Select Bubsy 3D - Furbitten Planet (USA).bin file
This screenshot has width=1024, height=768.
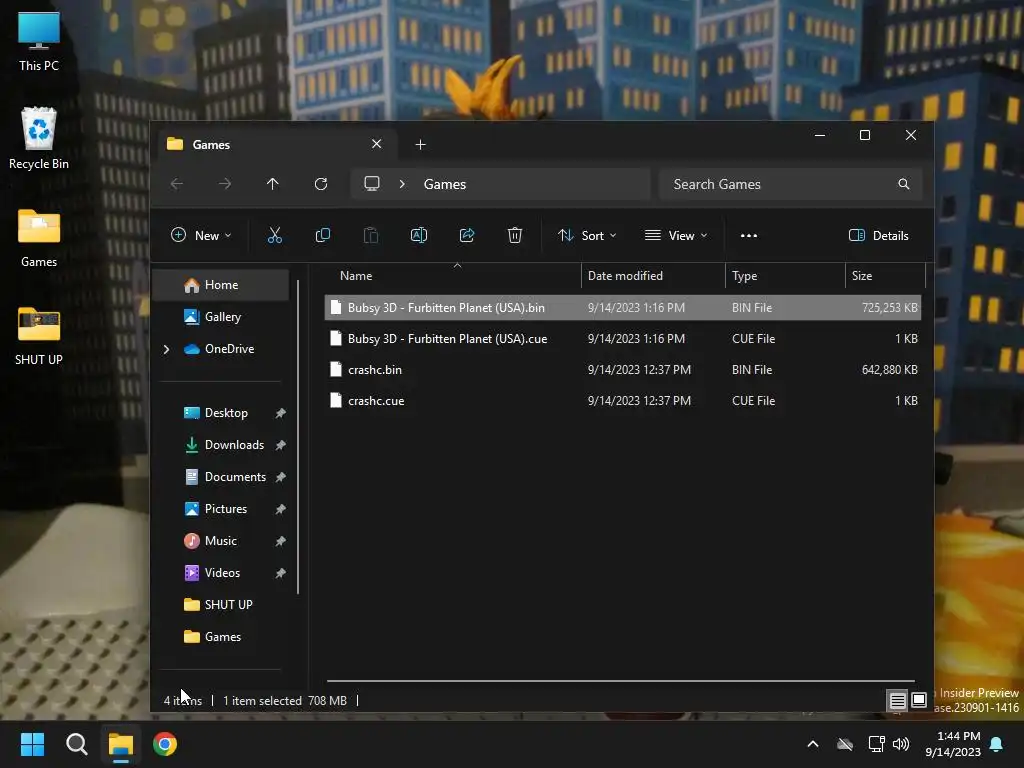click(622, 308)
